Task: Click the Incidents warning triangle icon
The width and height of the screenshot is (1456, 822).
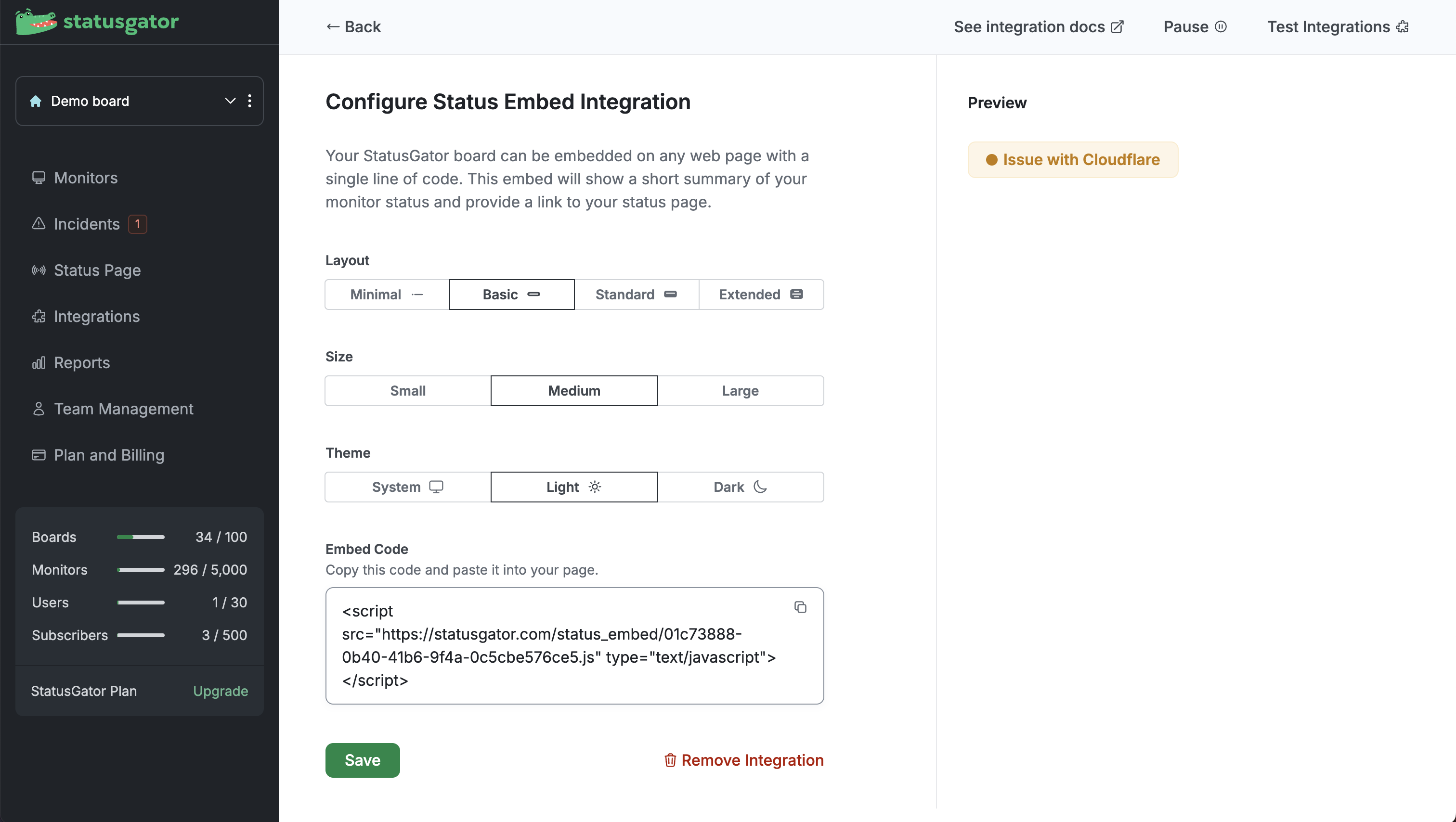Action: (39, 224)
